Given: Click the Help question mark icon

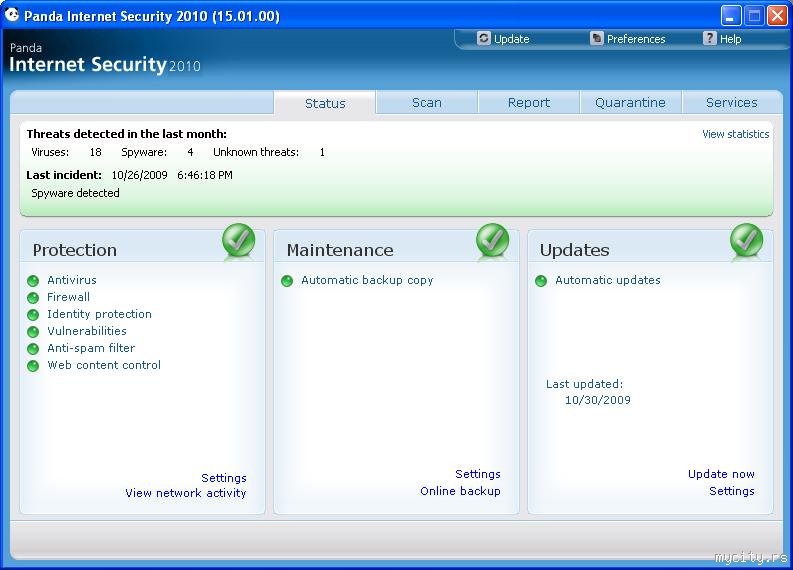Looking at the screenshot, I should coord(710,38).
